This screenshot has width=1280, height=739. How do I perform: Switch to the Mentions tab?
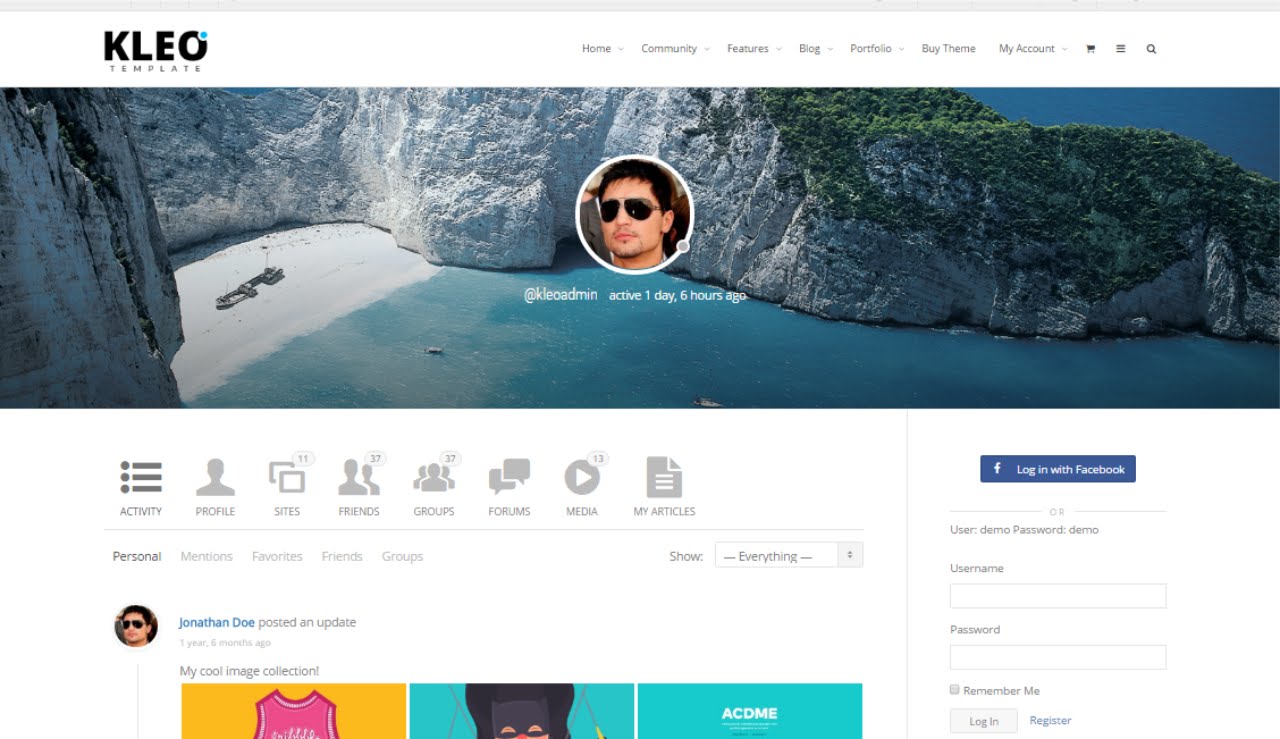[206, 556]
